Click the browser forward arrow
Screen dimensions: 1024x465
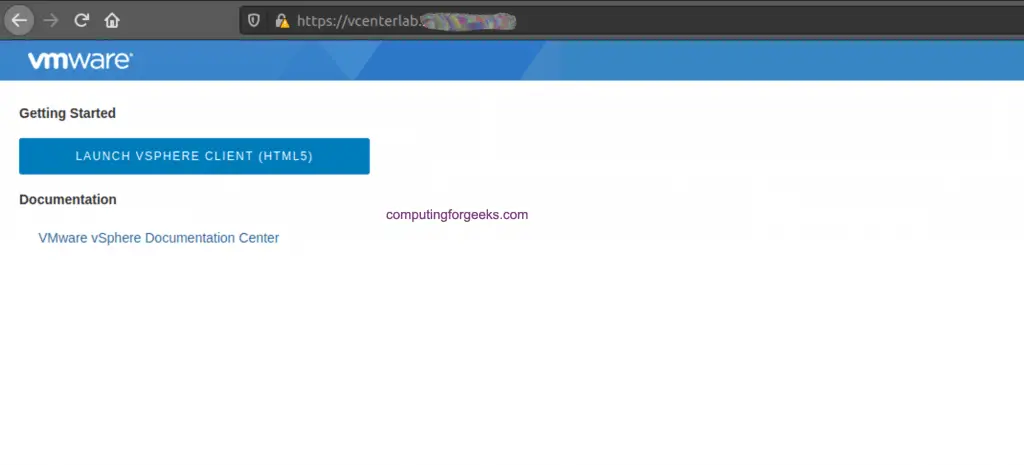[x=50, y=20]
